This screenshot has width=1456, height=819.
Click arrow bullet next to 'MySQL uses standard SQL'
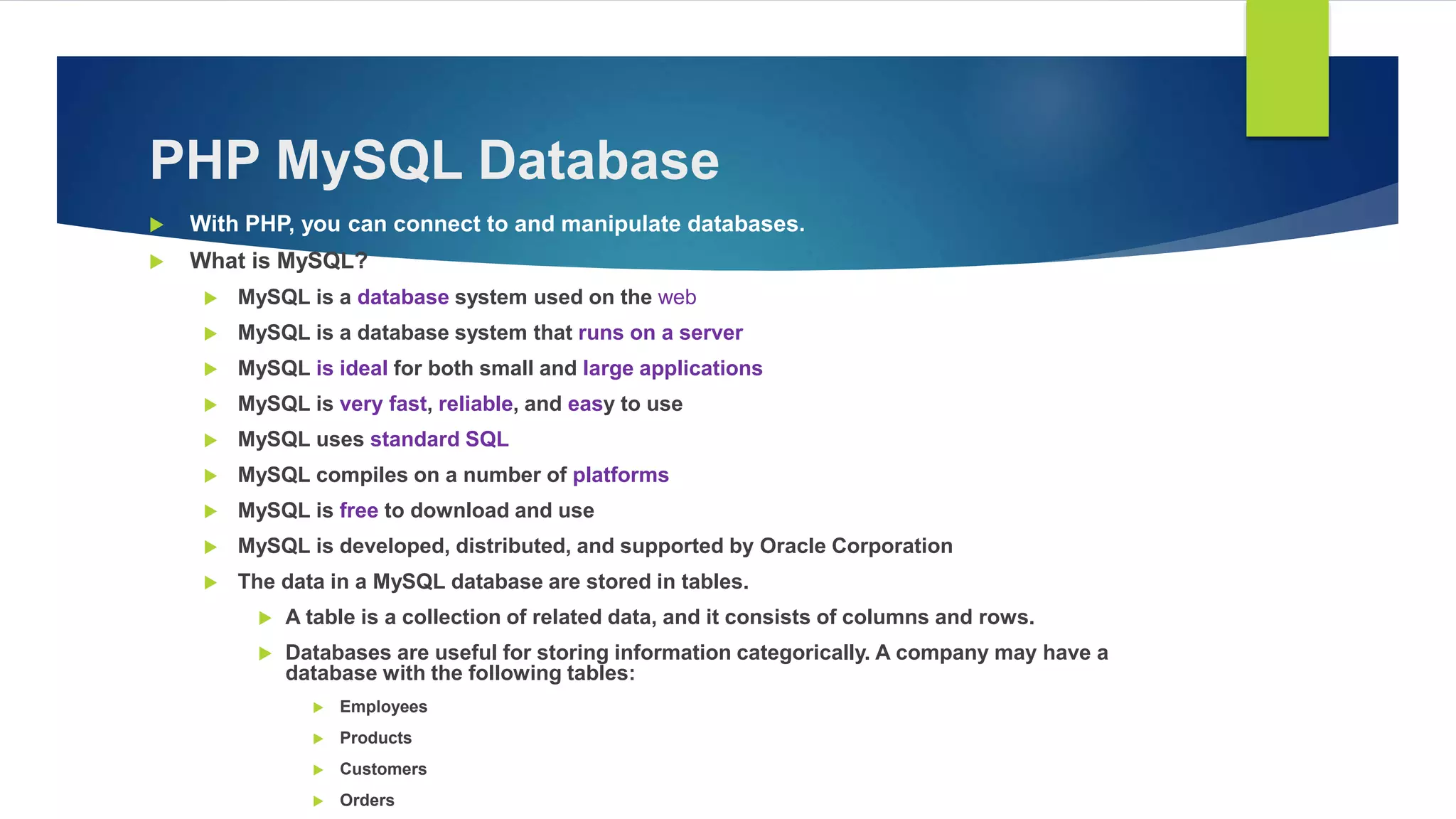pos(210,441)
